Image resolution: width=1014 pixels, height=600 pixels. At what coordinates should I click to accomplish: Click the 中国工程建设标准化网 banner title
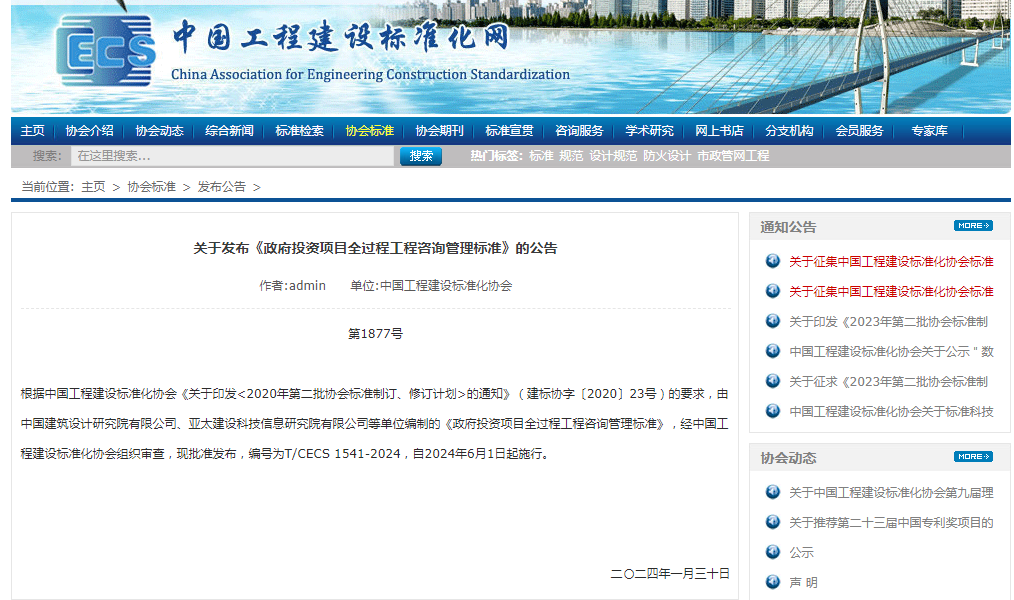coord(340,36)
